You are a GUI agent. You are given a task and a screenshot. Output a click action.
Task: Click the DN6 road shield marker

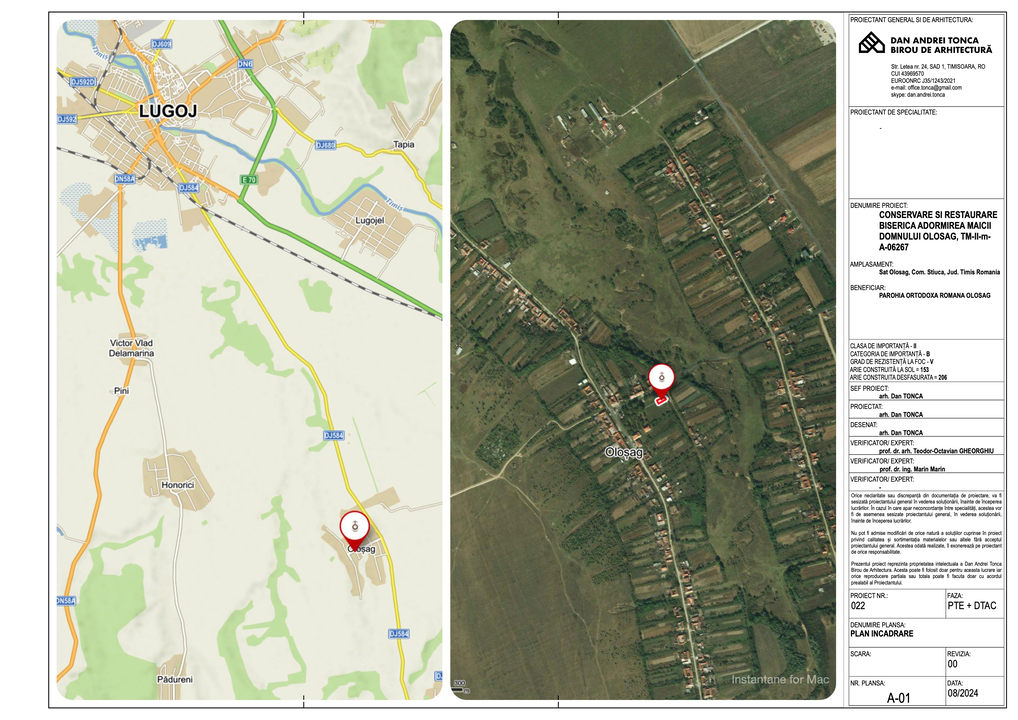245,64
